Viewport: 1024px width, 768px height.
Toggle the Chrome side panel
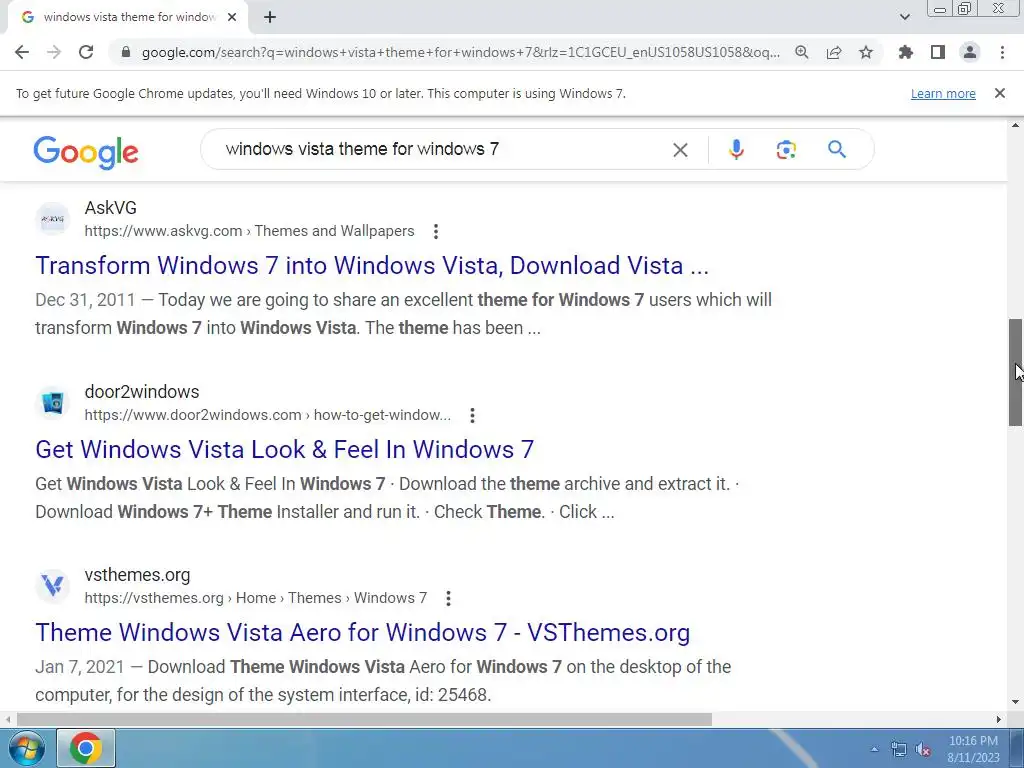(938, 52)
